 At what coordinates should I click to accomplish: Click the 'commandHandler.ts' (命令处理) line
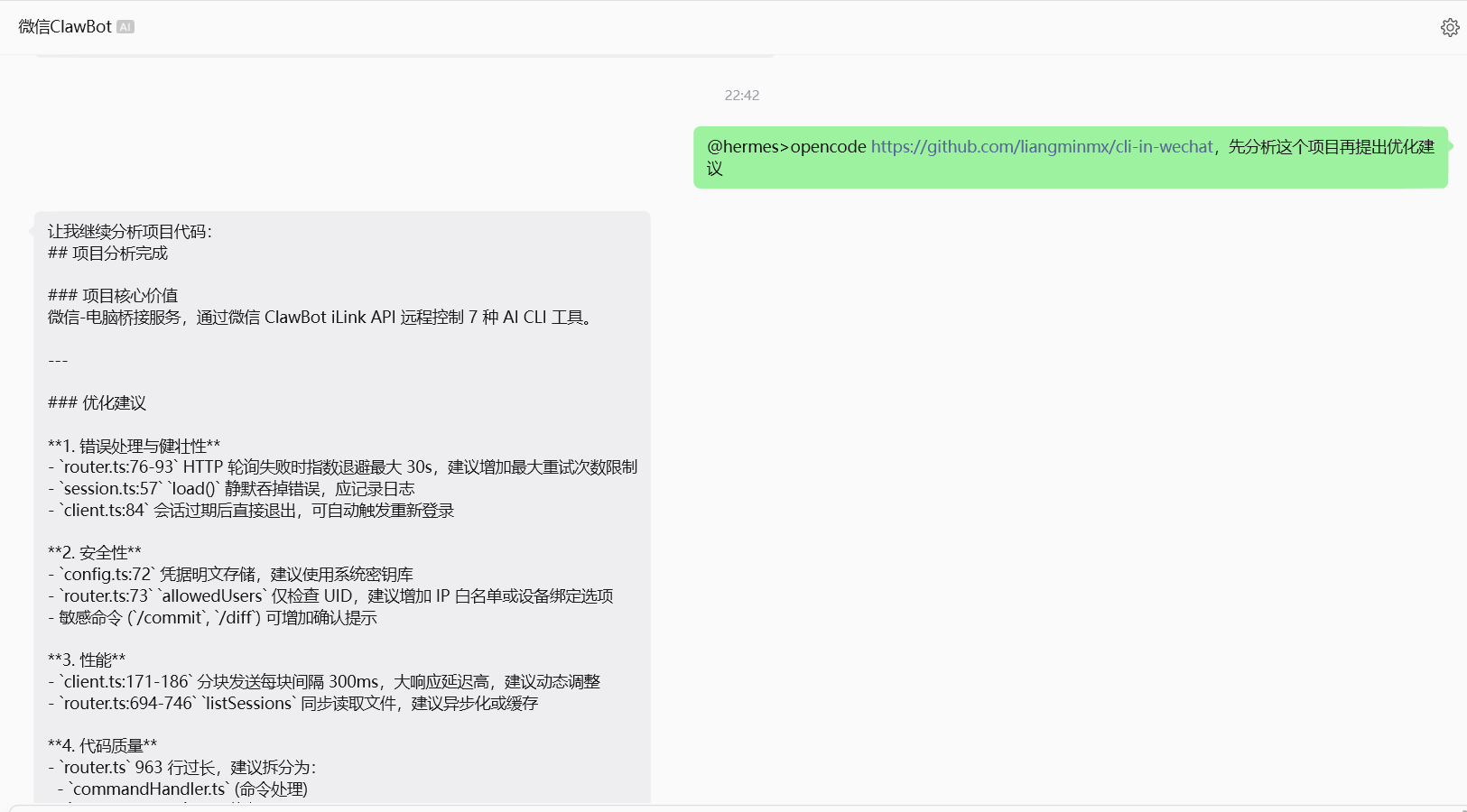(x=182, y=789)
